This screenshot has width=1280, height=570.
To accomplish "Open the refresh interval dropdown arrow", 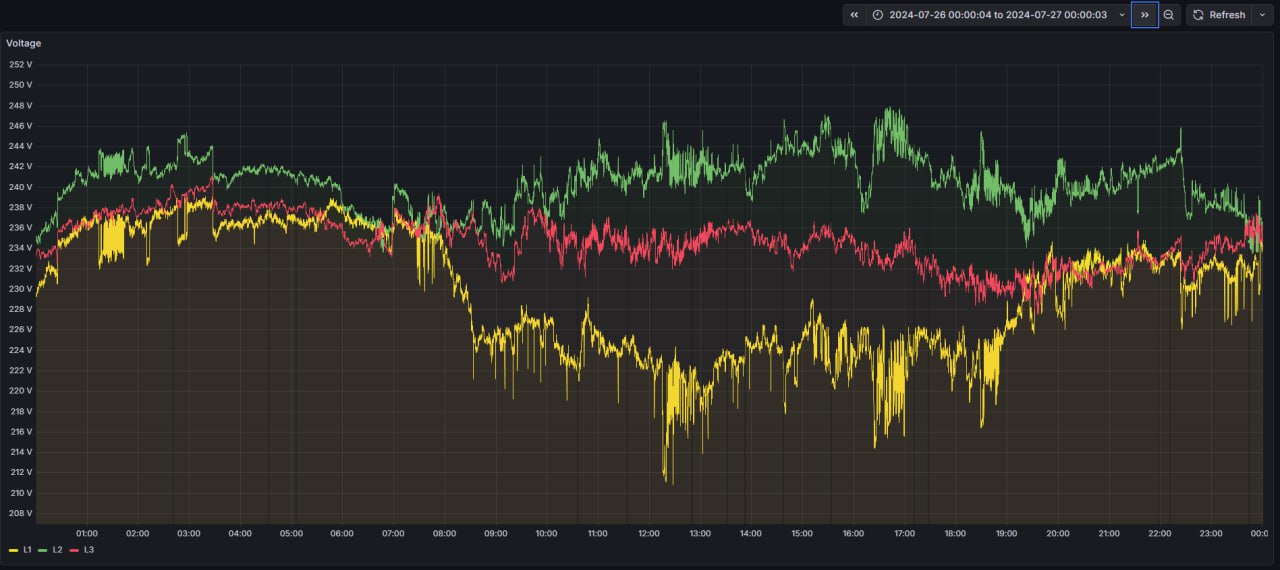I will 1262,15.
